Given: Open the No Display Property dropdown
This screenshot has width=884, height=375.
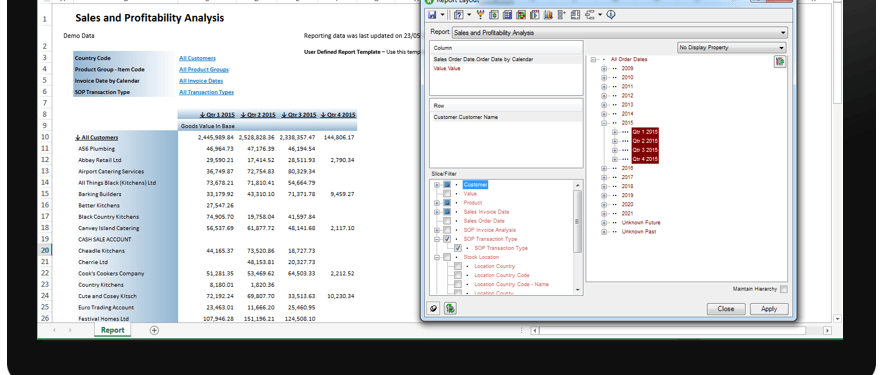Looking at the screenshot, I should [x=732, y=48].
